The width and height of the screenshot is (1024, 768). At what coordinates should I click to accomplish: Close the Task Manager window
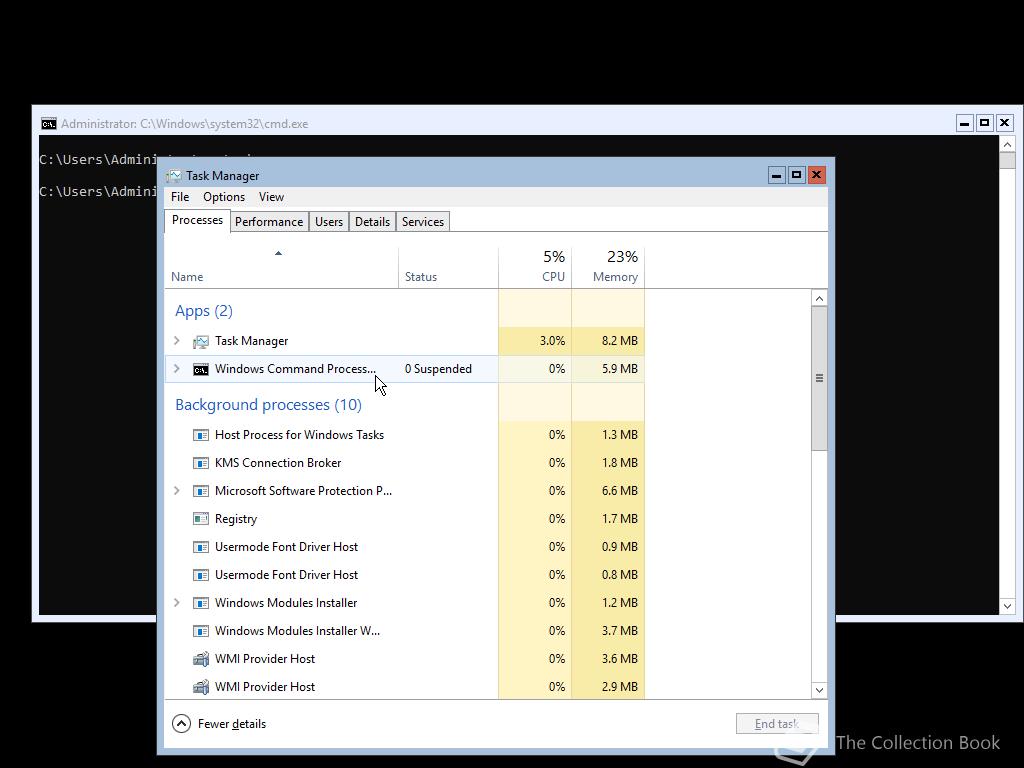click(x=816, y=175)
